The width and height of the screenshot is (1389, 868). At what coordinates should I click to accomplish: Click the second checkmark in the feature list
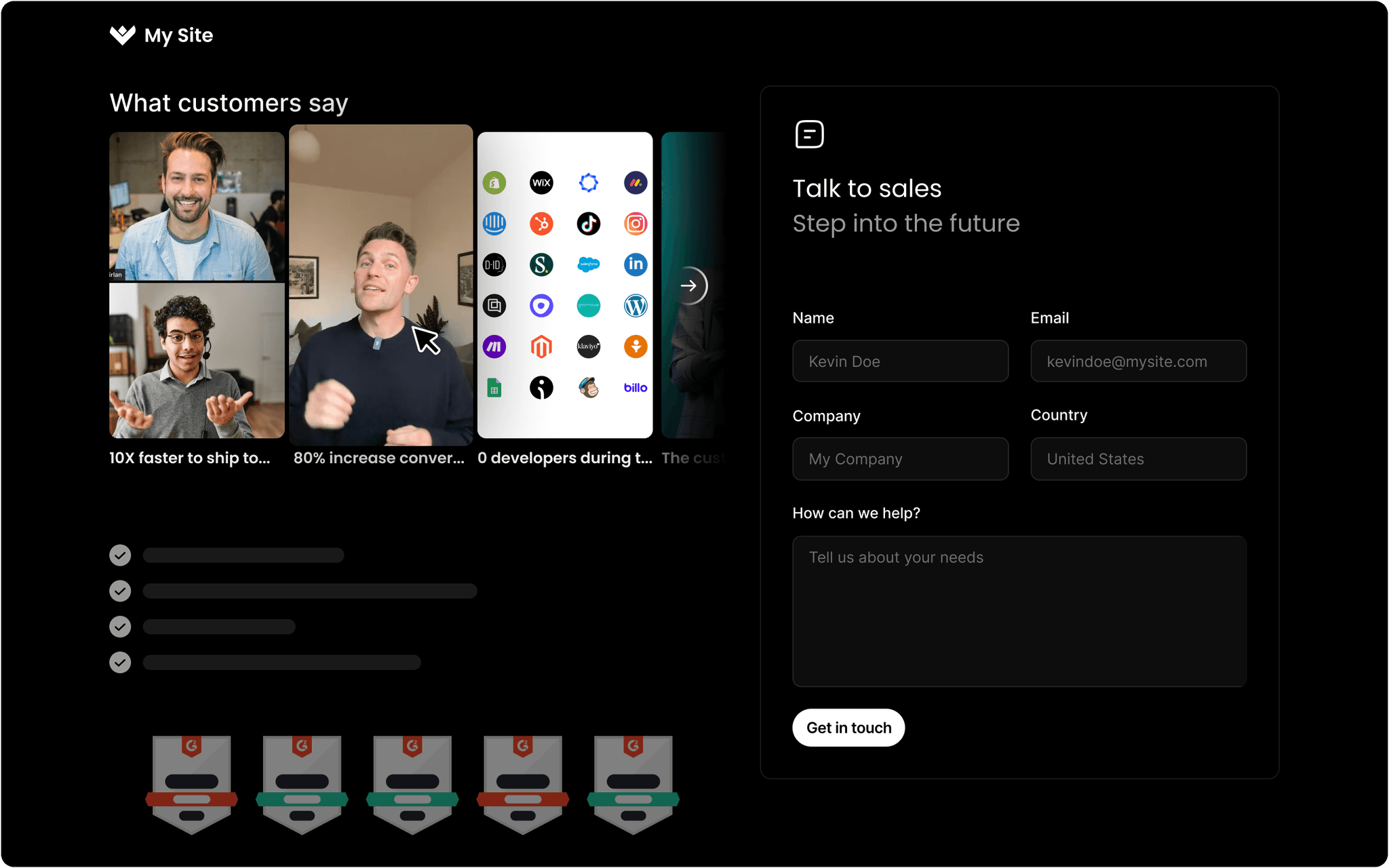point(120,591)
